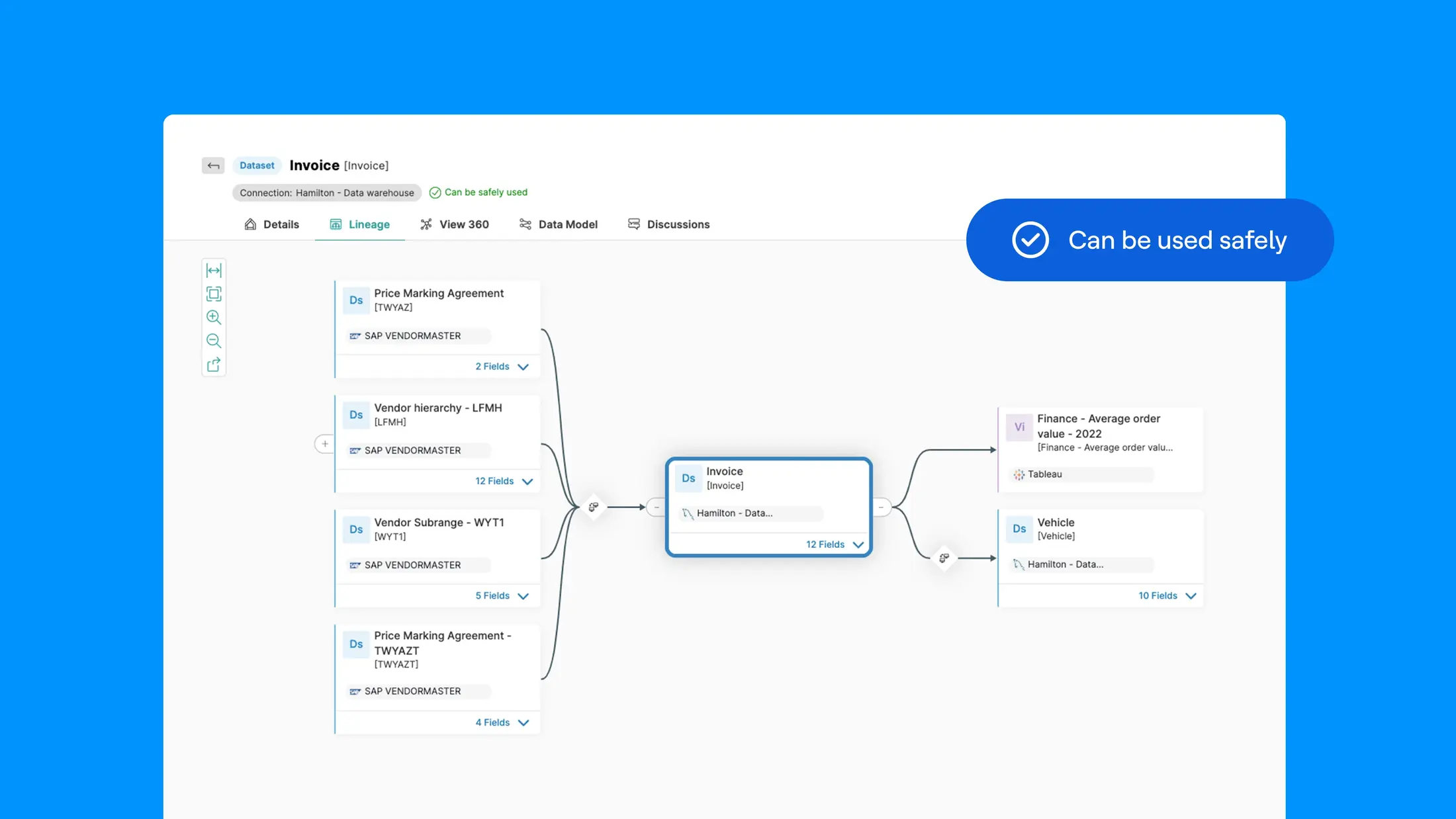
Task: Click transformation node left of Invoice
Action: (x=594, y=507)
